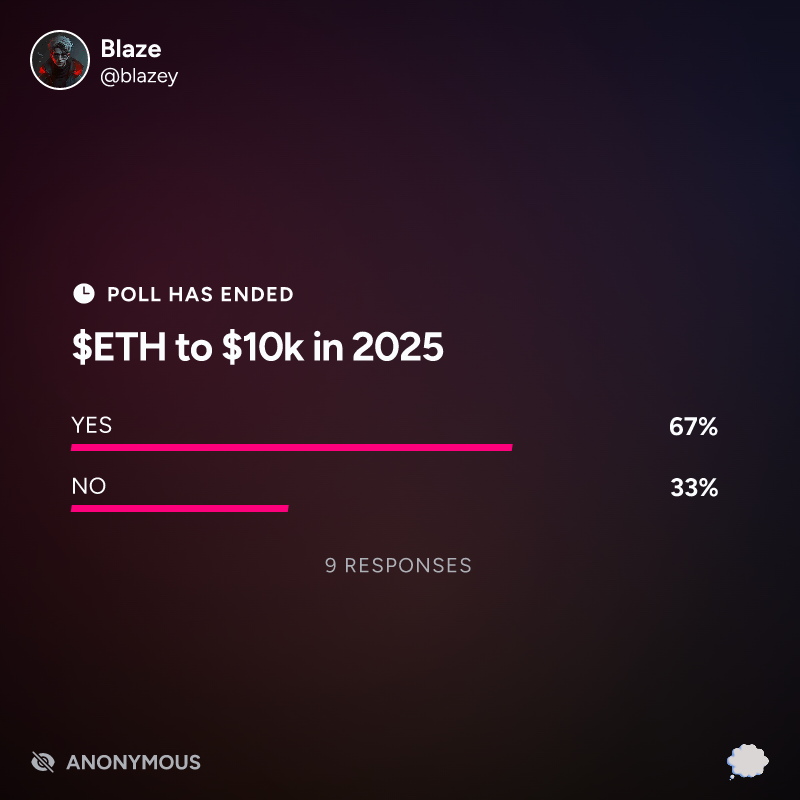
Task: Click the $10k text in poll title
Action: [263, 347]
